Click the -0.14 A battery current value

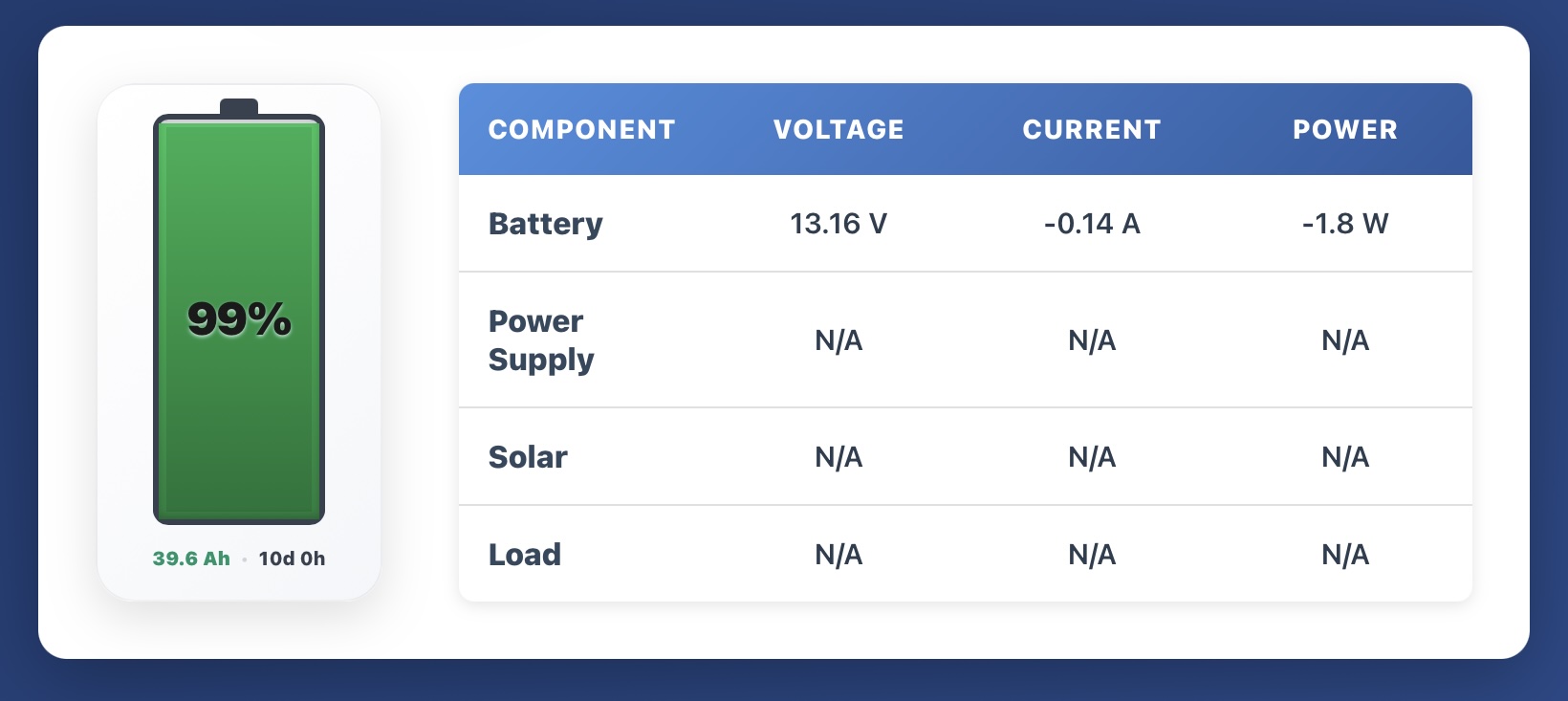tap(1092, 224)
